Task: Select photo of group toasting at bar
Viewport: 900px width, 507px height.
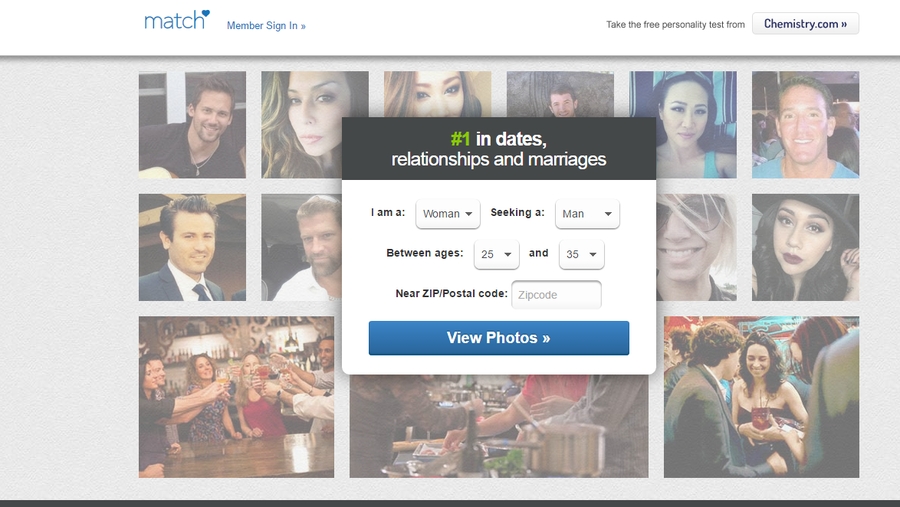Action: (x=236, y=397)
